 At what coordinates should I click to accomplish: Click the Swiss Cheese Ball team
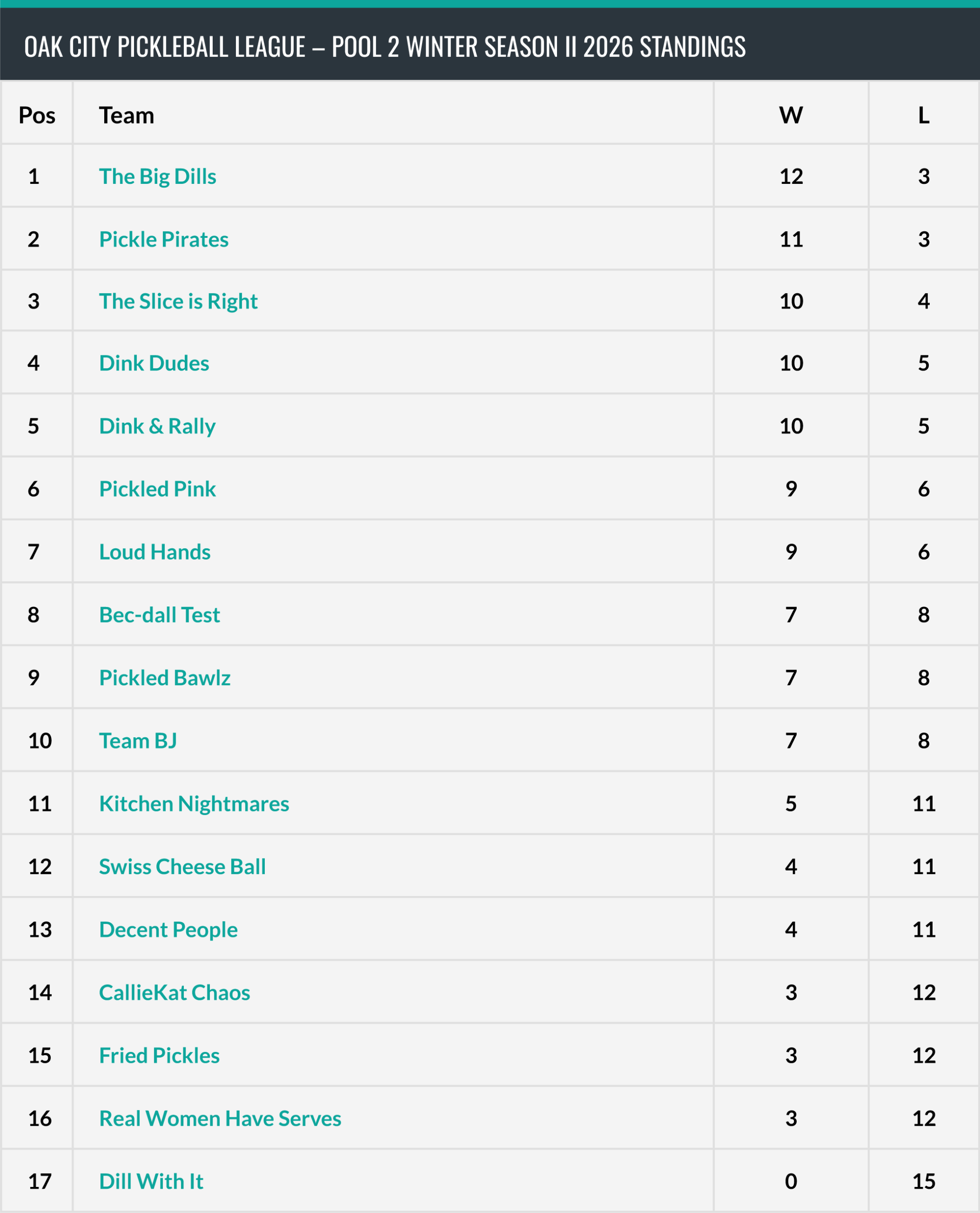[x=182, y=867]
